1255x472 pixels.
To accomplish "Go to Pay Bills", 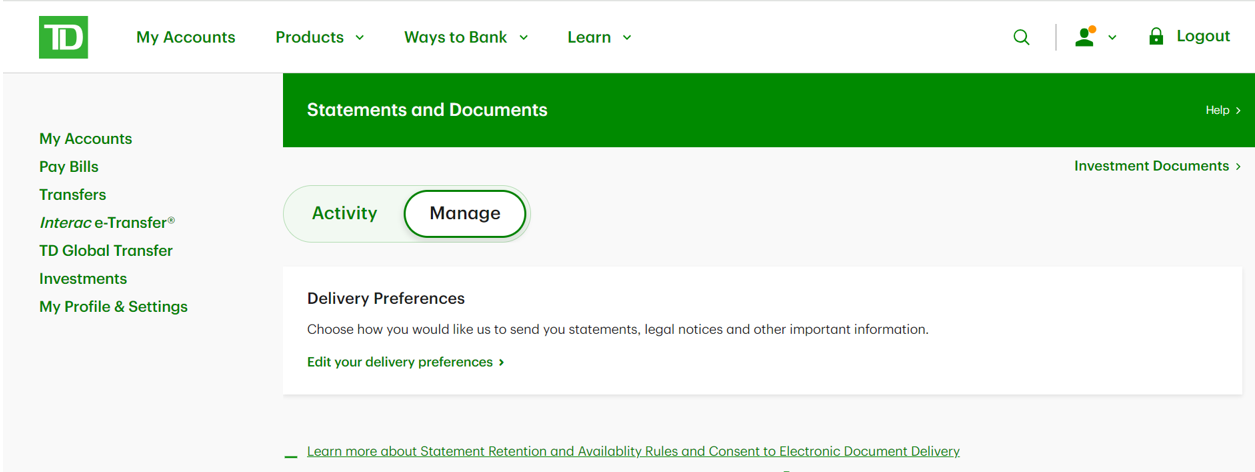I will [69, 167].
